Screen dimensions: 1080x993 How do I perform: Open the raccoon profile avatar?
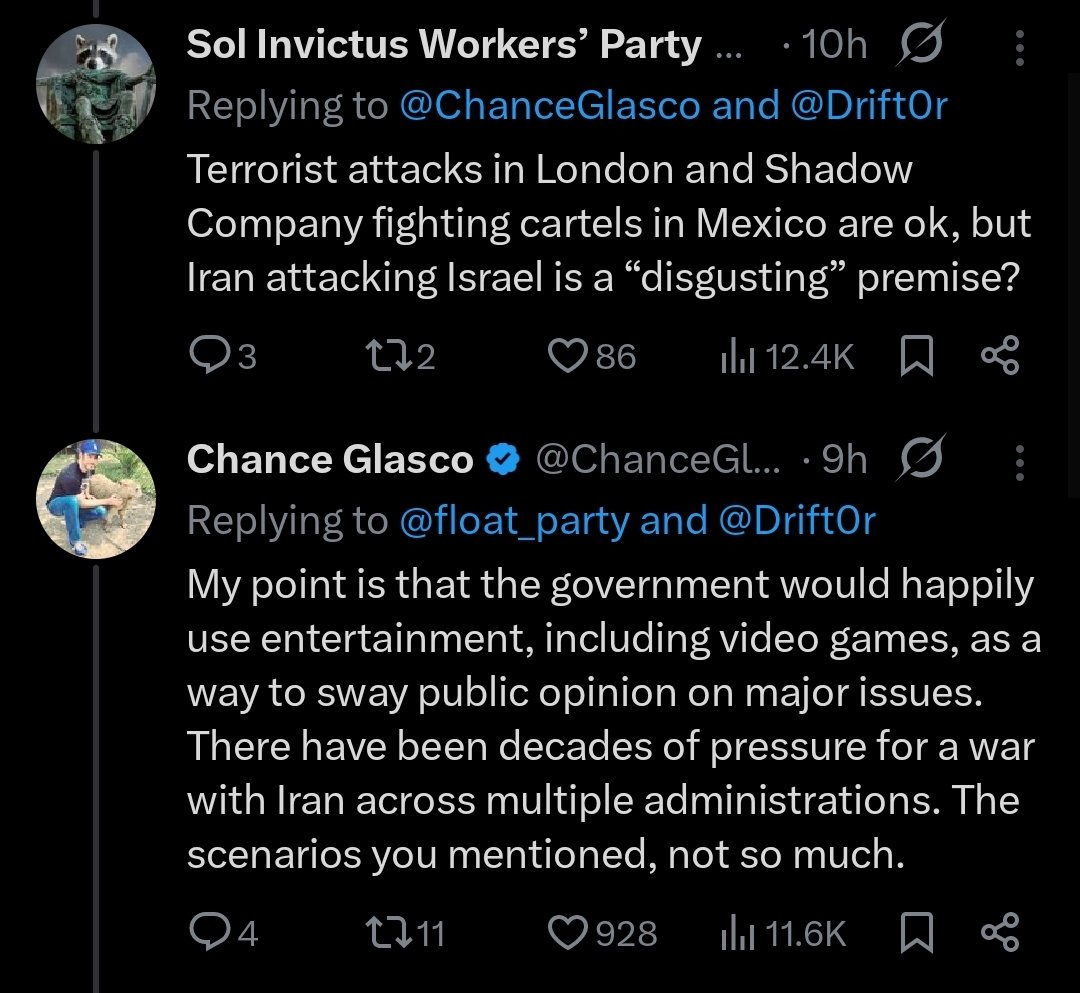(x=96, y=84)
